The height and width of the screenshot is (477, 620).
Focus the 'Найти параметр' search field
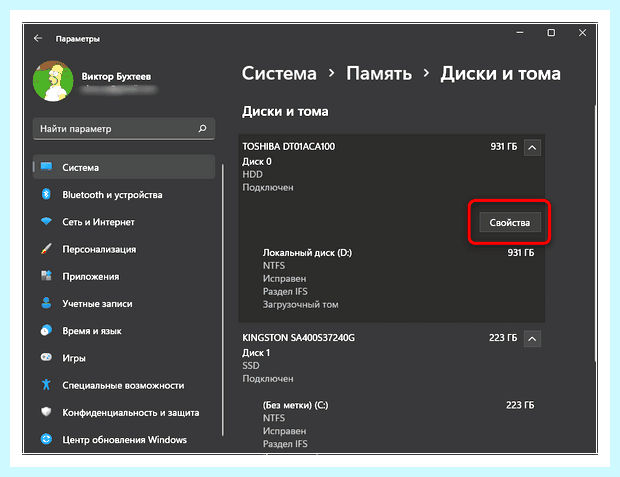tap(124, 129)
